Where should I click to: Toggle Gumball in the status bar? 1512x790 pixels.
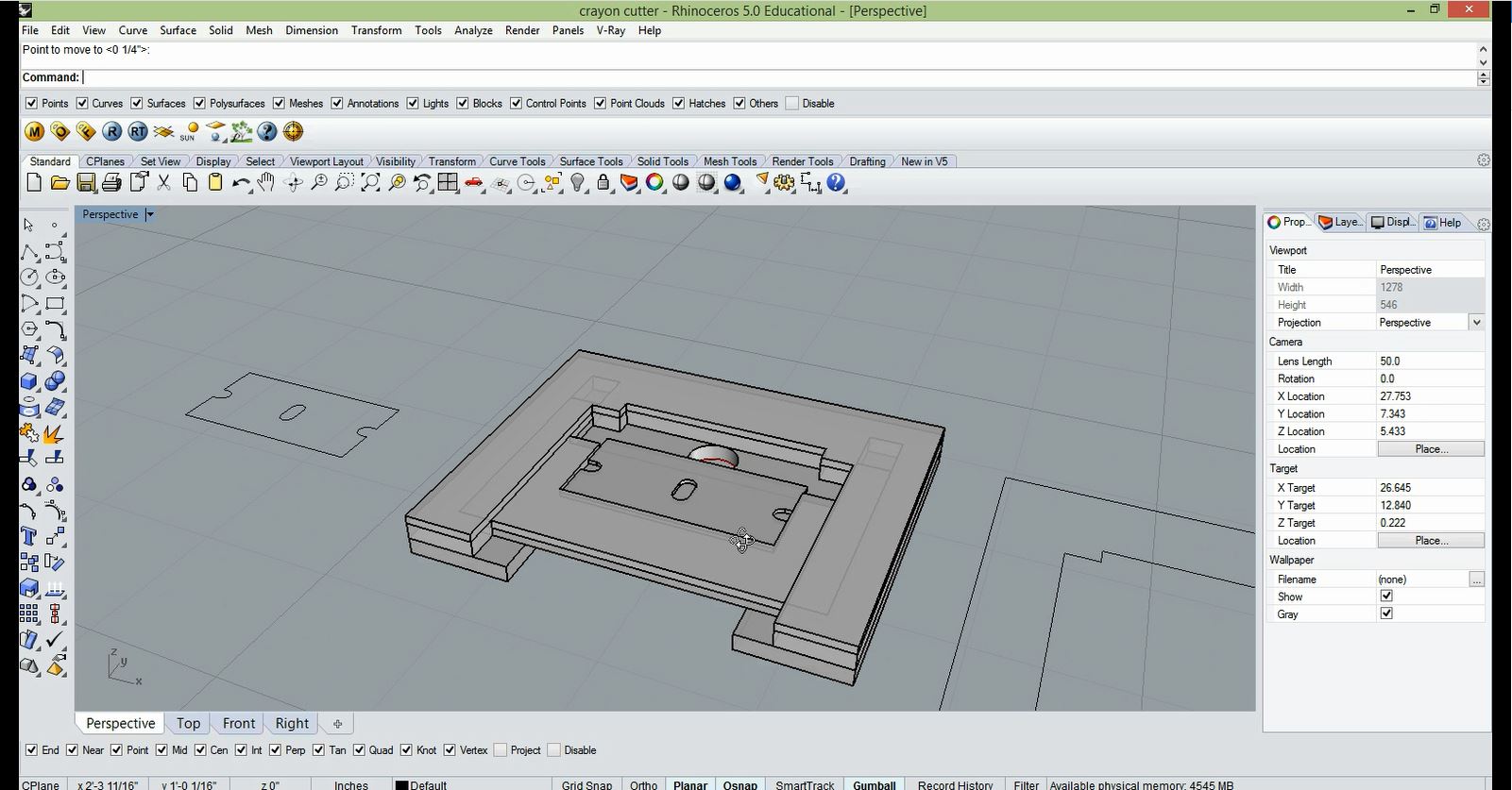point(874,784)
